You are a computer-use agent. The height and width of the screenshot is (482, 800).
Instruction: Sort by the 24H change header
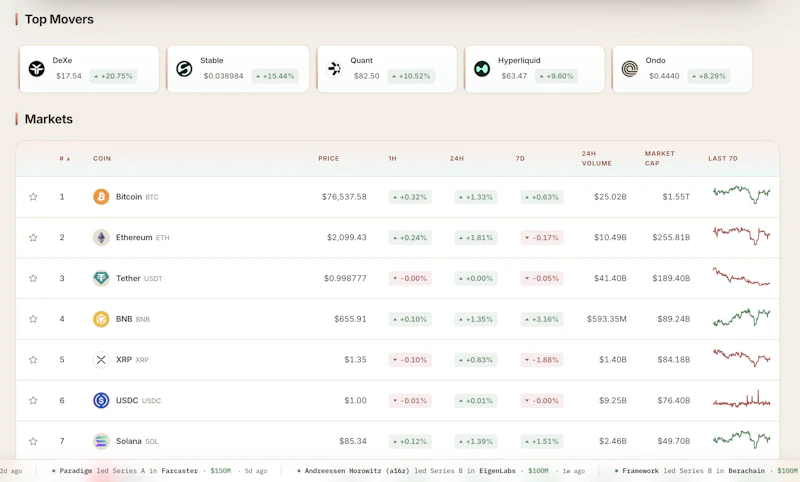pos(457,159)
